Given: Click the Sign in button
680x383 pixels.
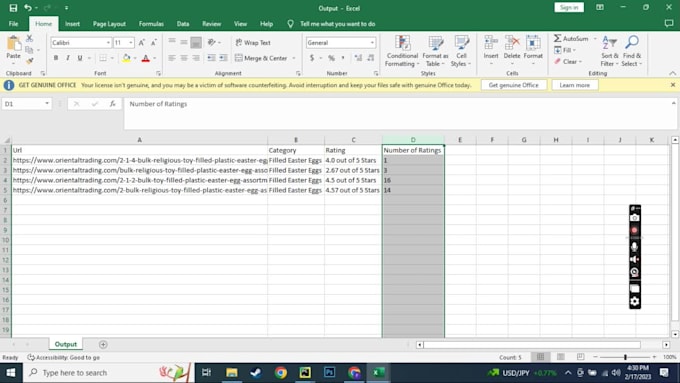Looking at the screenshot, I should 569,7.
